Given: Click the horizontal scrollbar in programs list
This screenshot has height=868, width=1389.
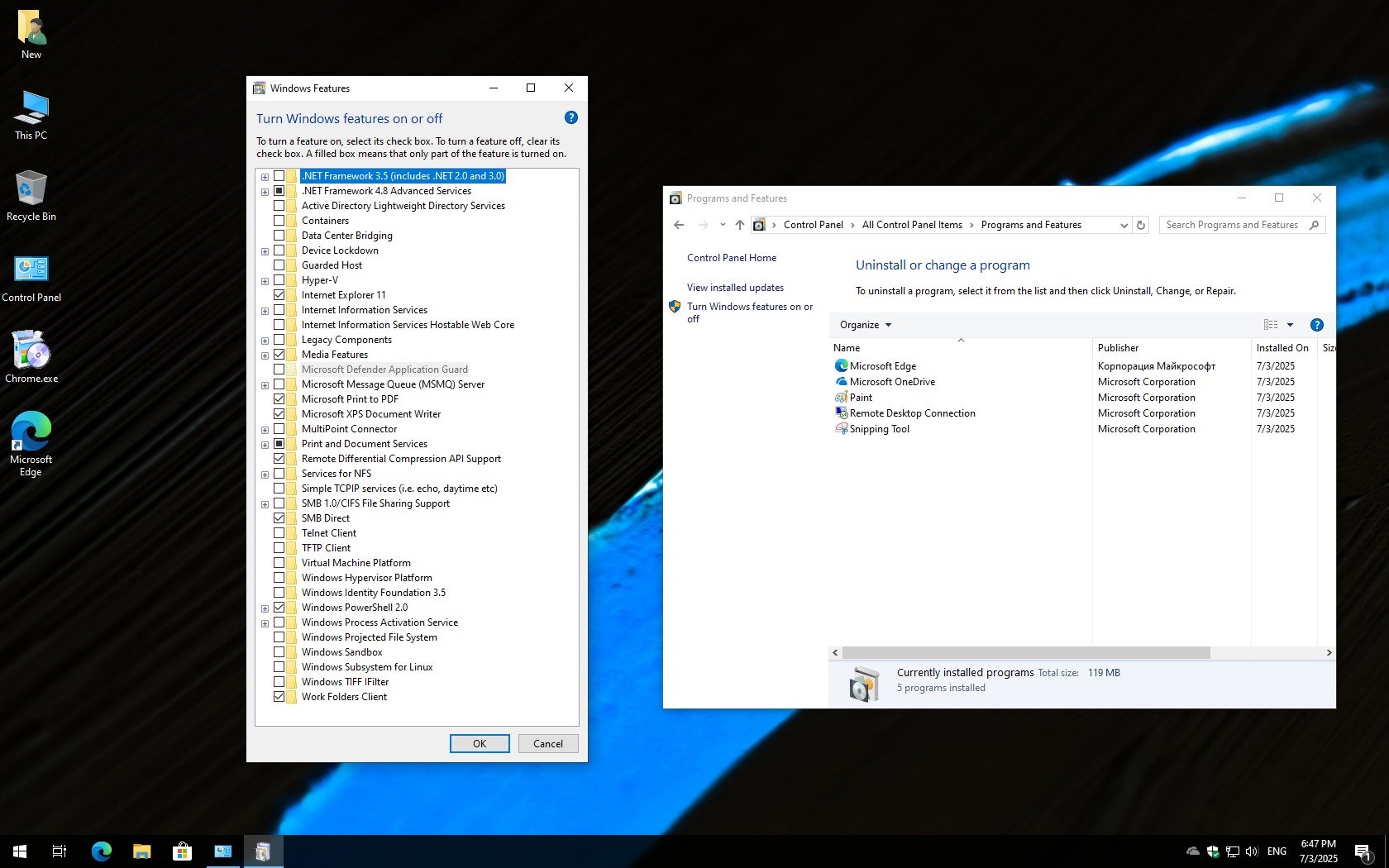Looking at the screenshot, I should point(1025,653).
